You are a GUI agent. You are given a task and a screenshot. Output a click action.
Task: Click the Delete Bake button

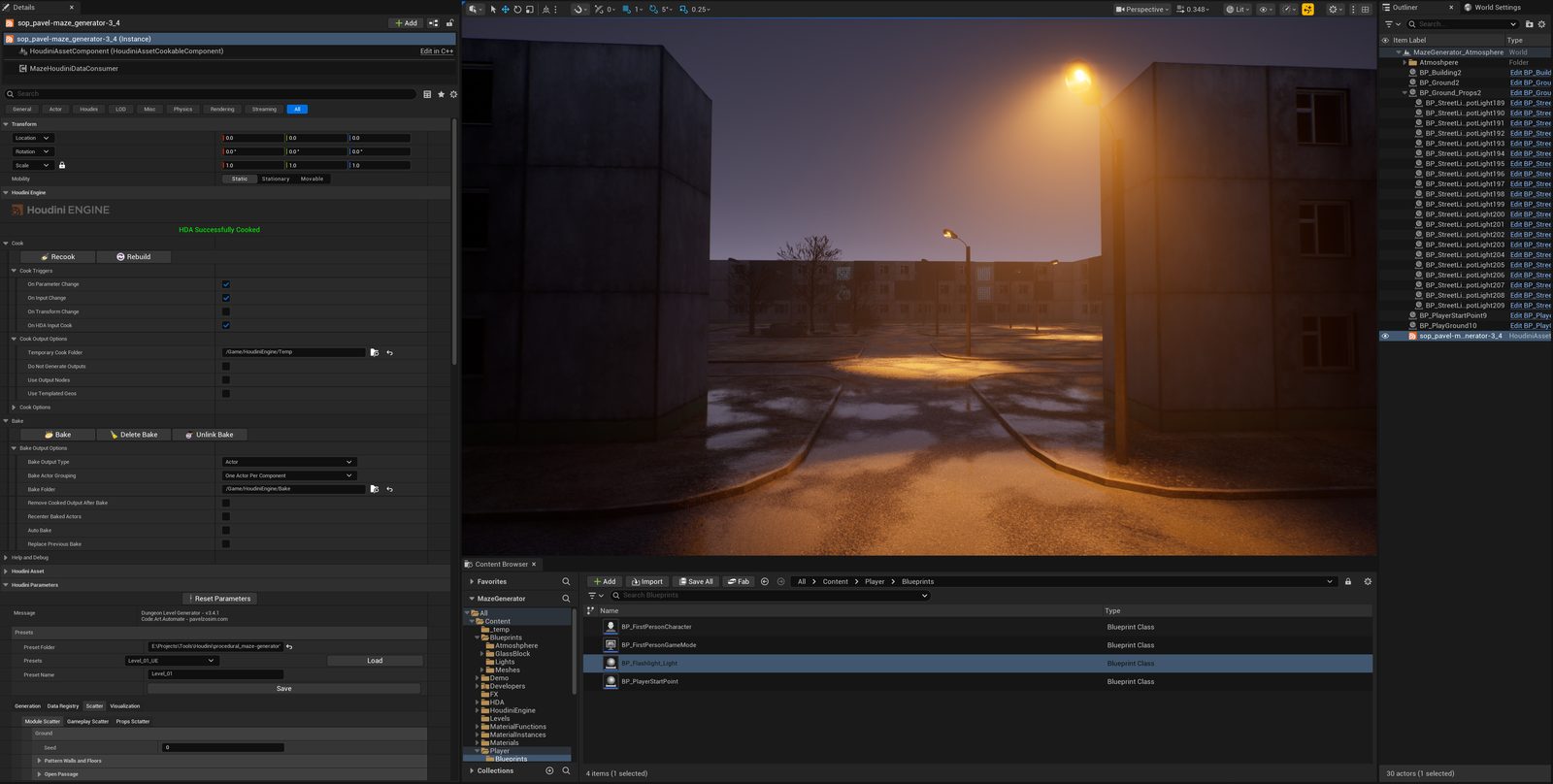point(134,435)
